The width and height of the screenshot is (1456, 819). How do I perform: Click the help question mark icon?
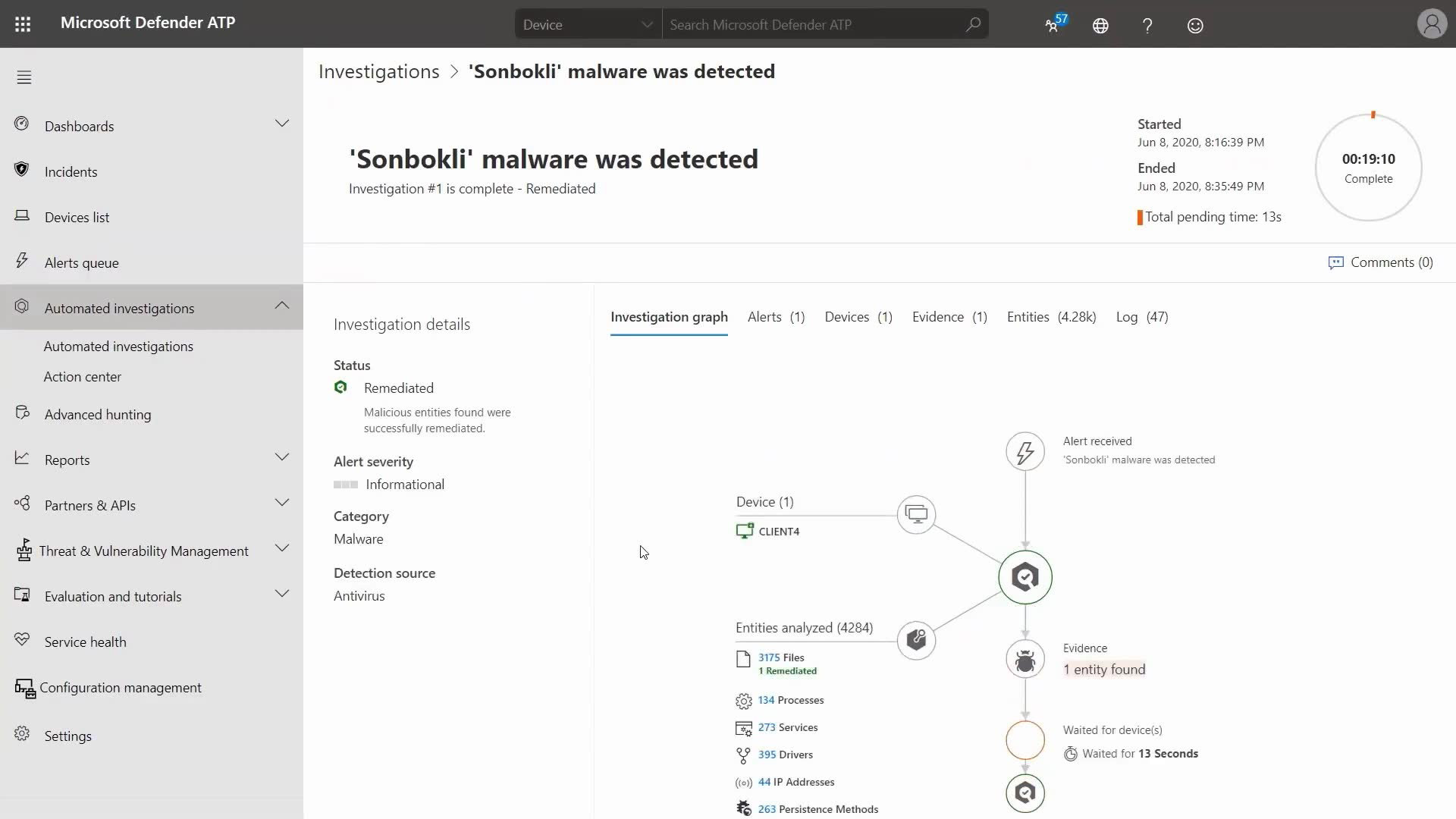point(1147,26)
